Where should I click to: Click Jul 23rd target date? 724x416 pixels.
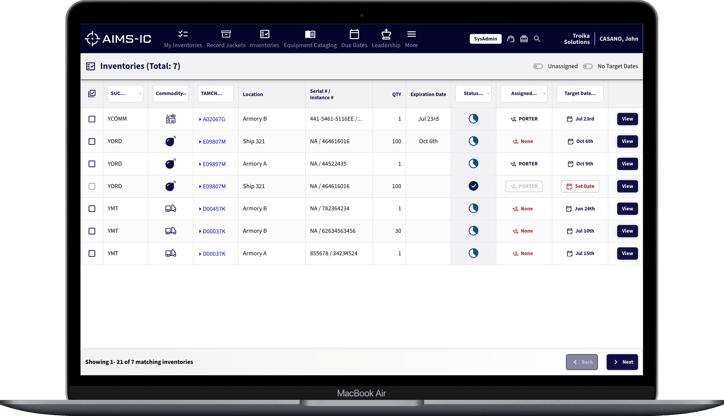click(x=580, y=119)
